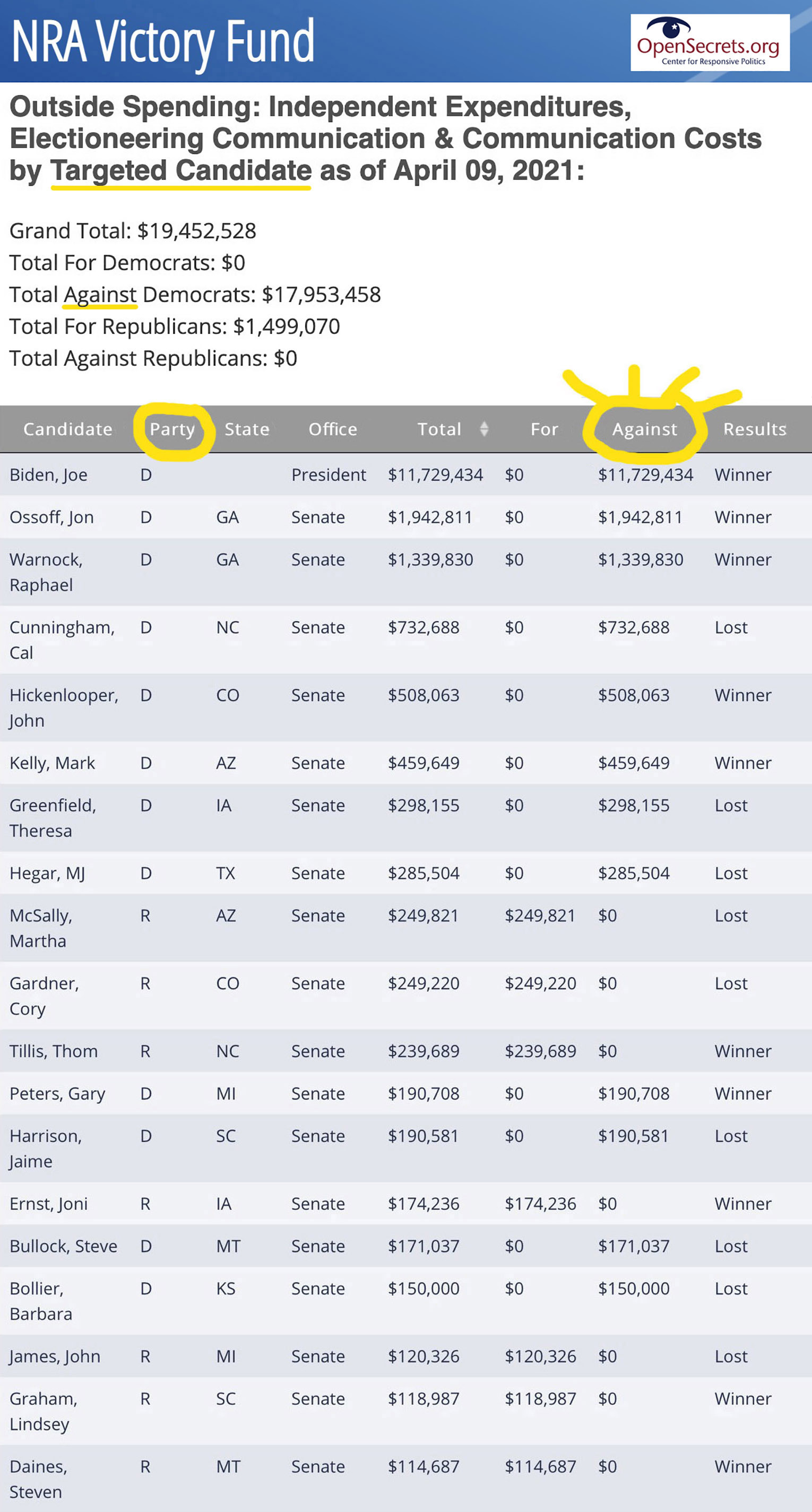
Task: Click the OpenSecrets.org logo
Action: [x=710, y=42]
